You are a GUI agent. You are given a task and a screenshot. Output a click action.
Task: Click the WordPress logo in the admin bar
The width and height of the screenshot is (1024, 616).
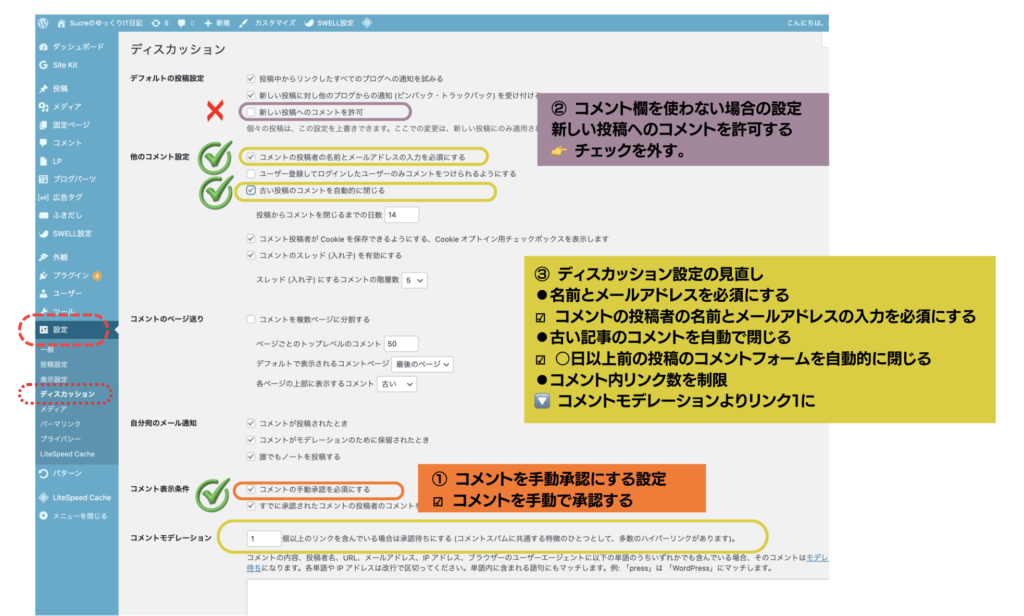(42, 21)
